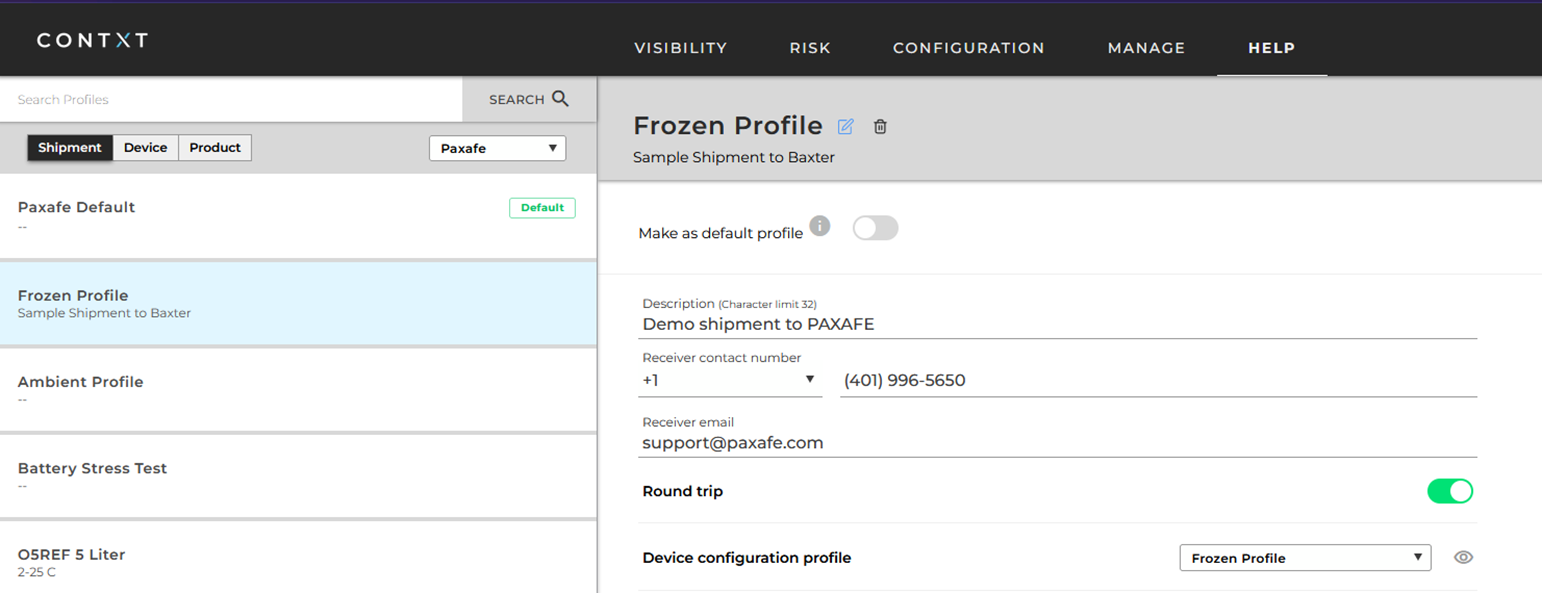Open Device configuration profile dropdown
The height and width of the screenshot is (593, 1542).
pos(1305,558)
